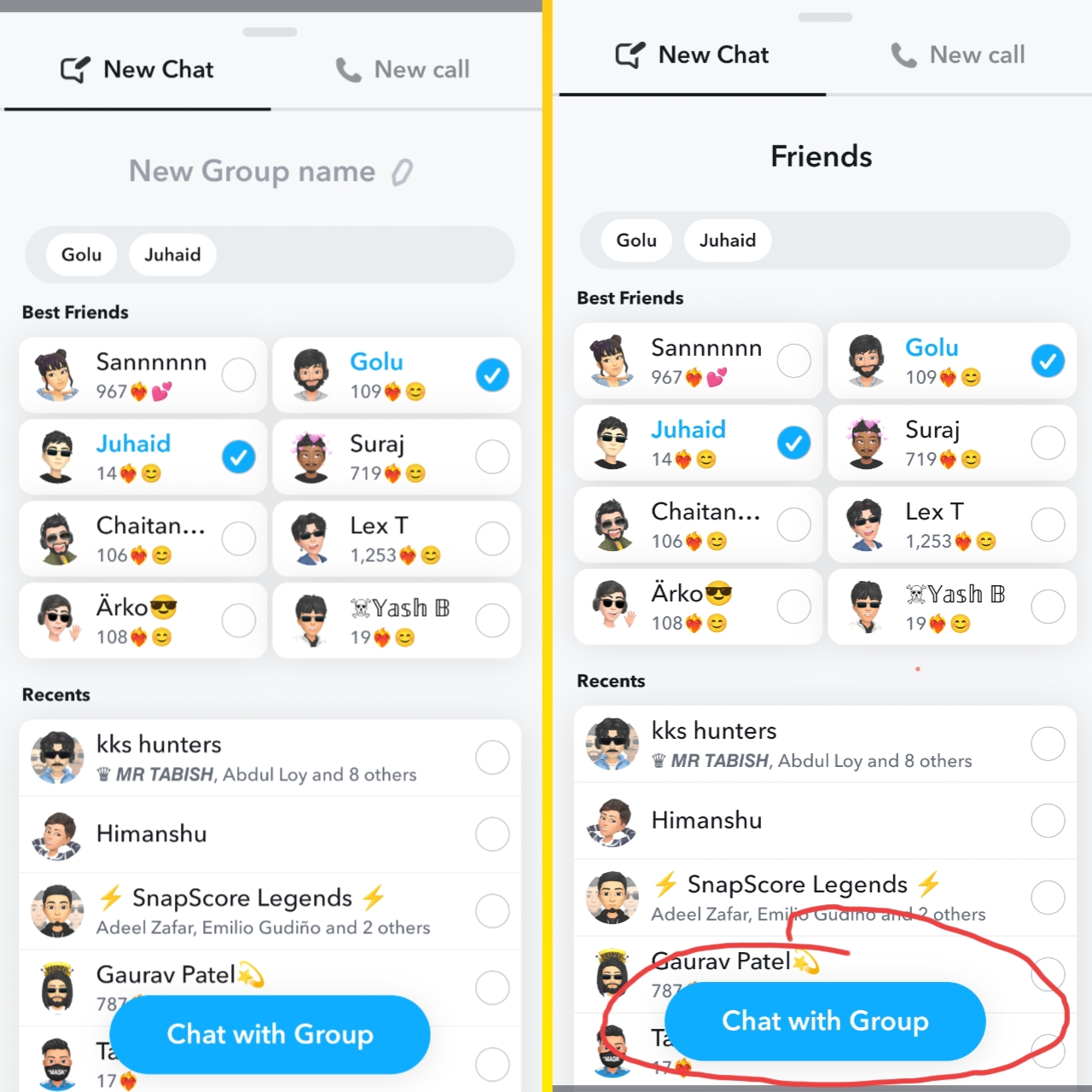Tap the New Group name field
The image size is (1092, 1092).
pos(270,171)
